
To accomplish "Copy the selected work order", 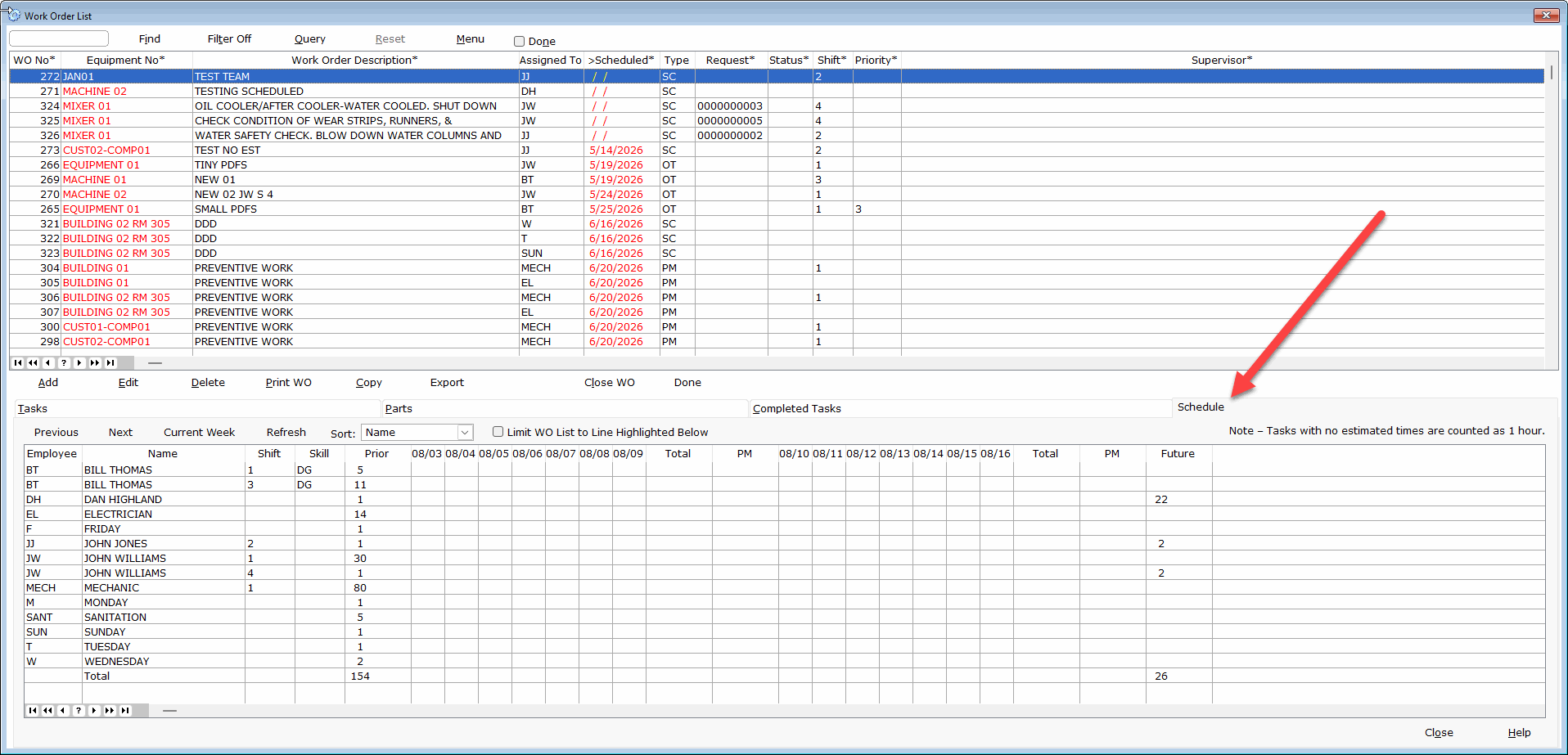I will (369, 382).
